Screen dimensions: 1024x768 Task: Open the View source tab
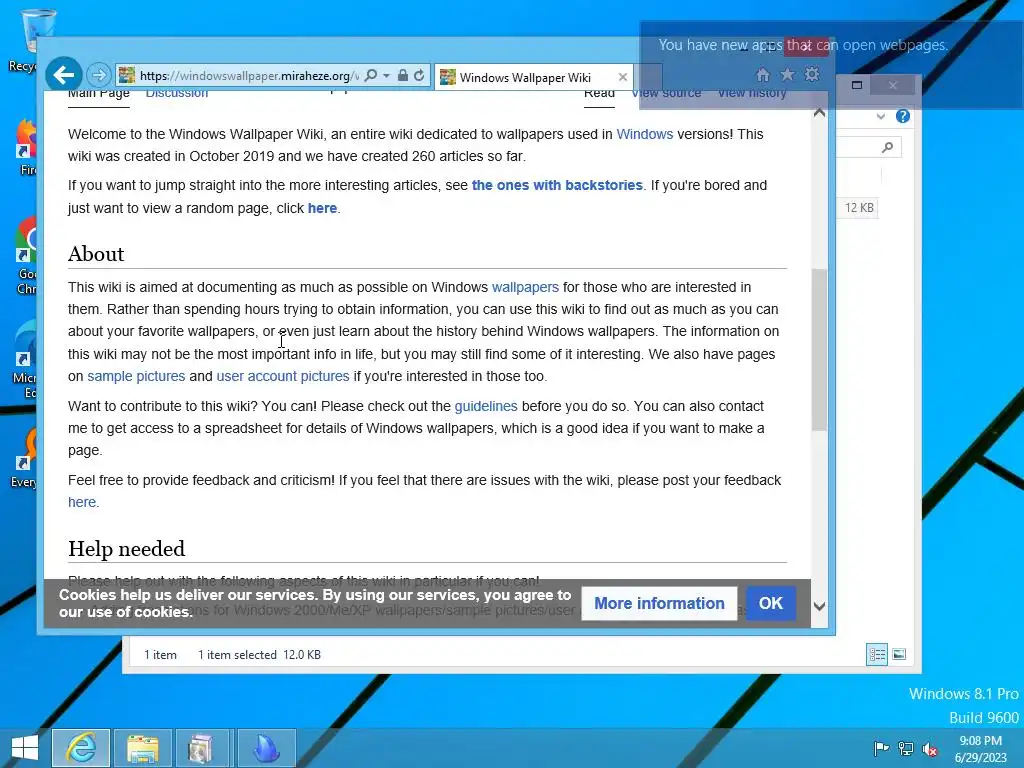(666, 93)
